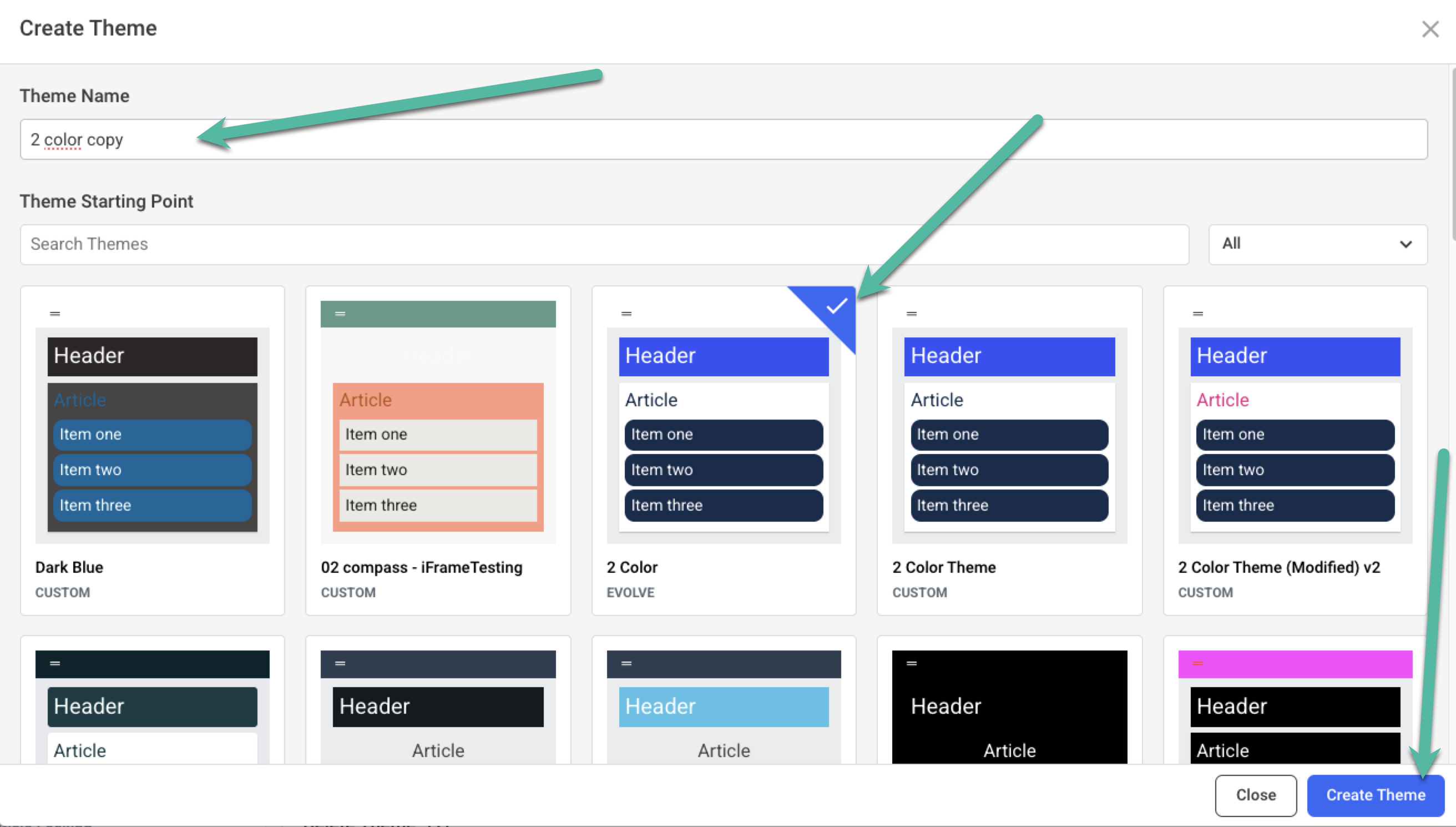Pick the 2 Color Theme (Modified) v2 card
This screenshot has width=1456, height=827.
(x=1295, y=450)
